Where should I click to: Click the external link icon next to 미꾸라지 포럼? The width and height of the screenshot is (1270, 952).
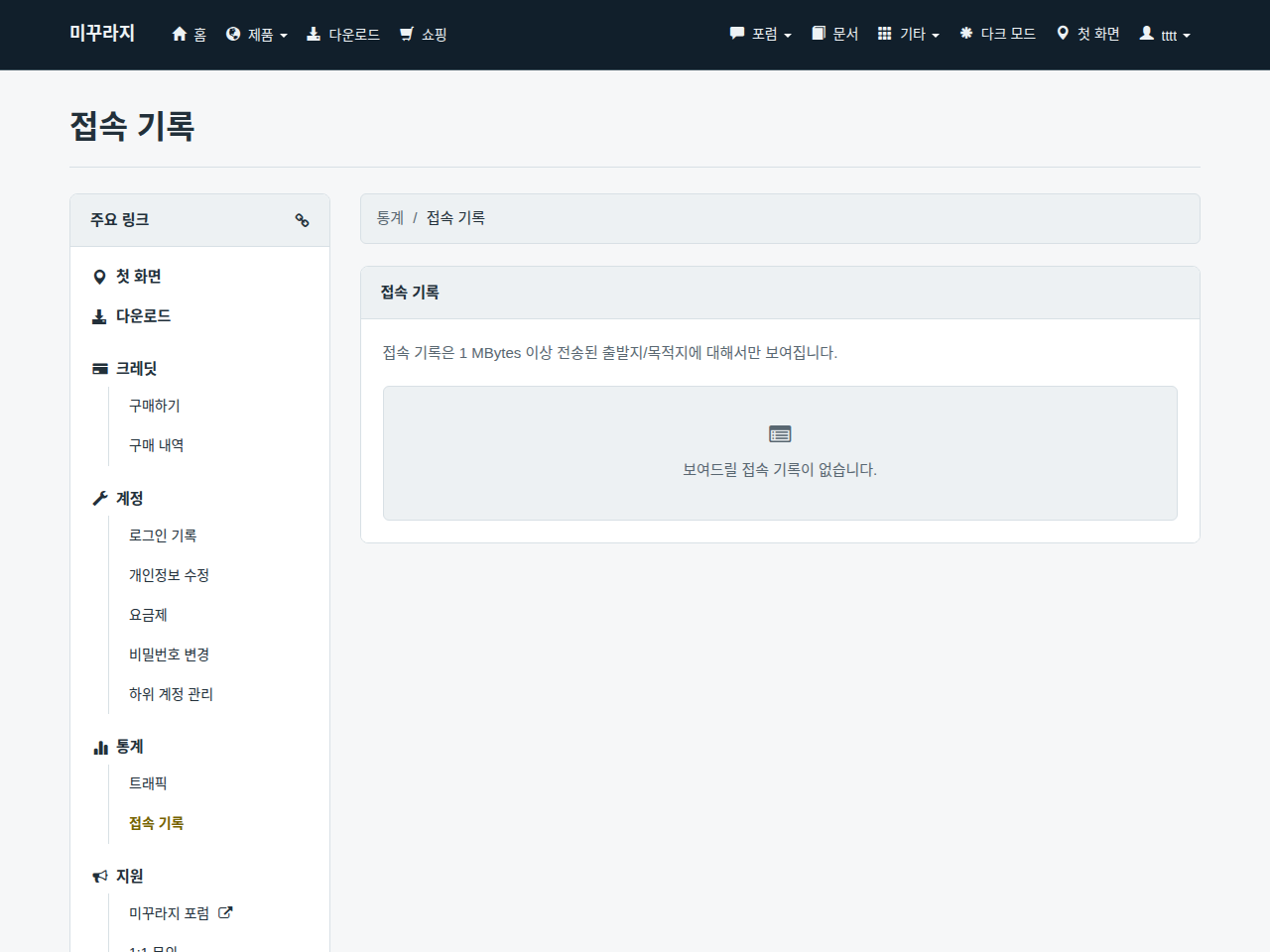pos(225,912)
